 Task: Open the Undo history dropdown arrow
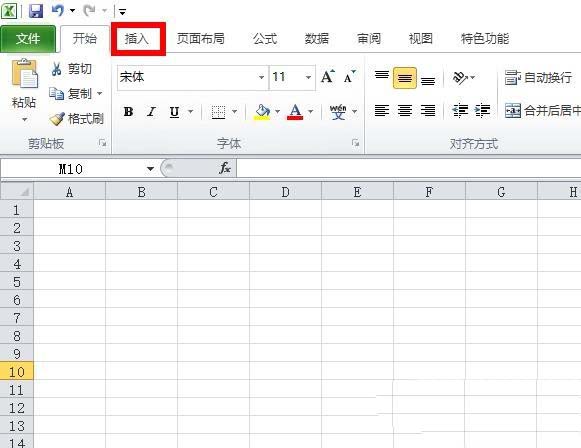pos(72,10)
